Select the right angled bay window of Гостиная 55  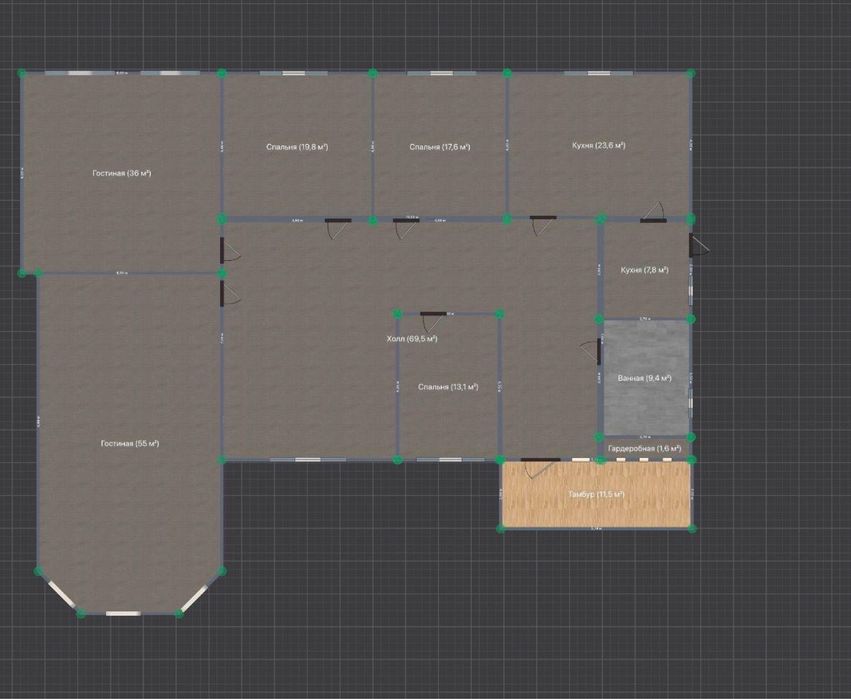click(195, 598)
